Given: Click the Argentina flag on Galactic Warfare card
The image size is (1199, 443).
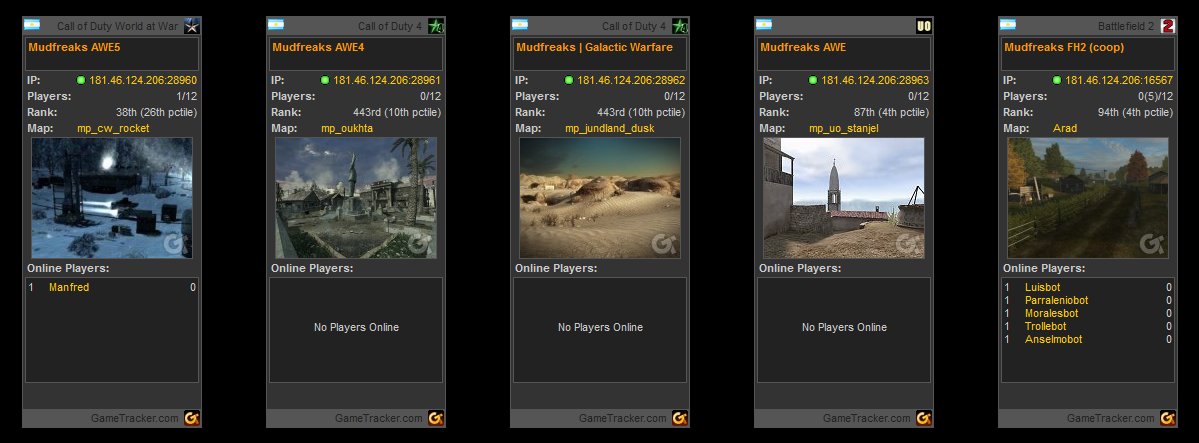Looking at the screenshot, I should [x=519, y=24].
